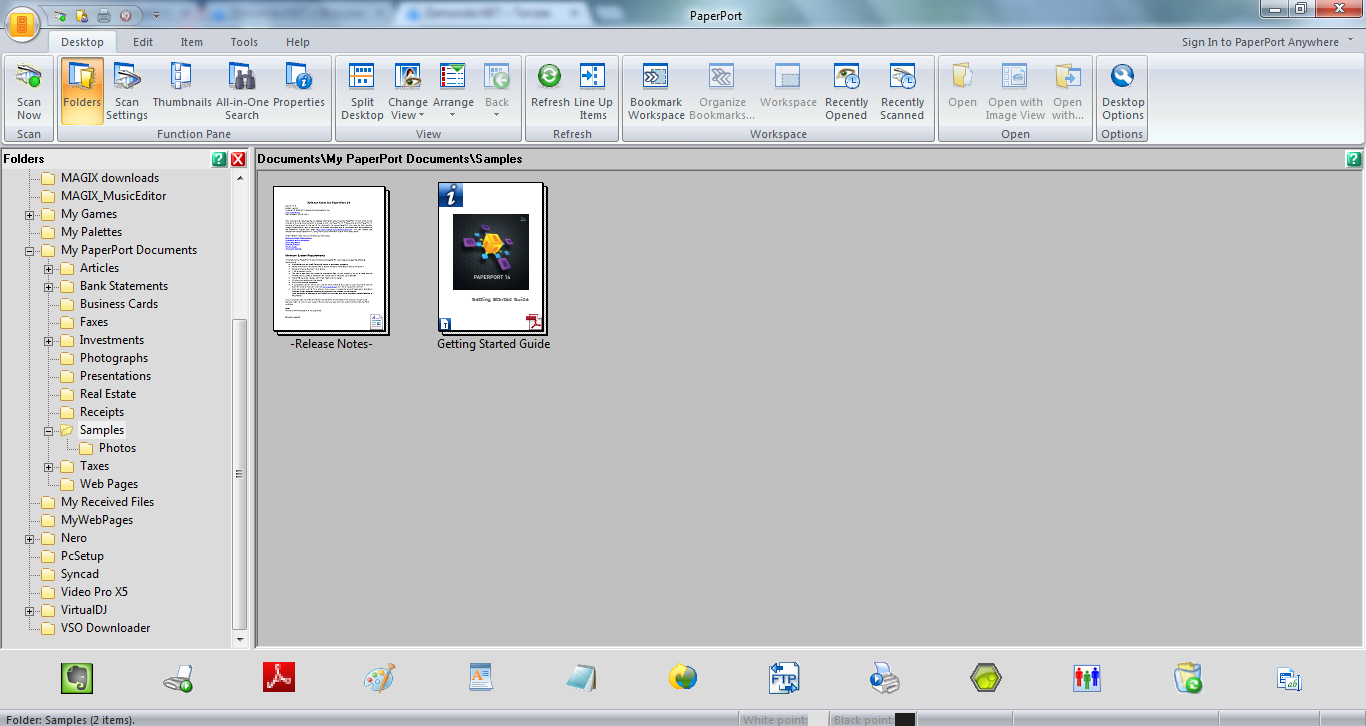Select the Release Notes thumbnail

coord(330,260)
